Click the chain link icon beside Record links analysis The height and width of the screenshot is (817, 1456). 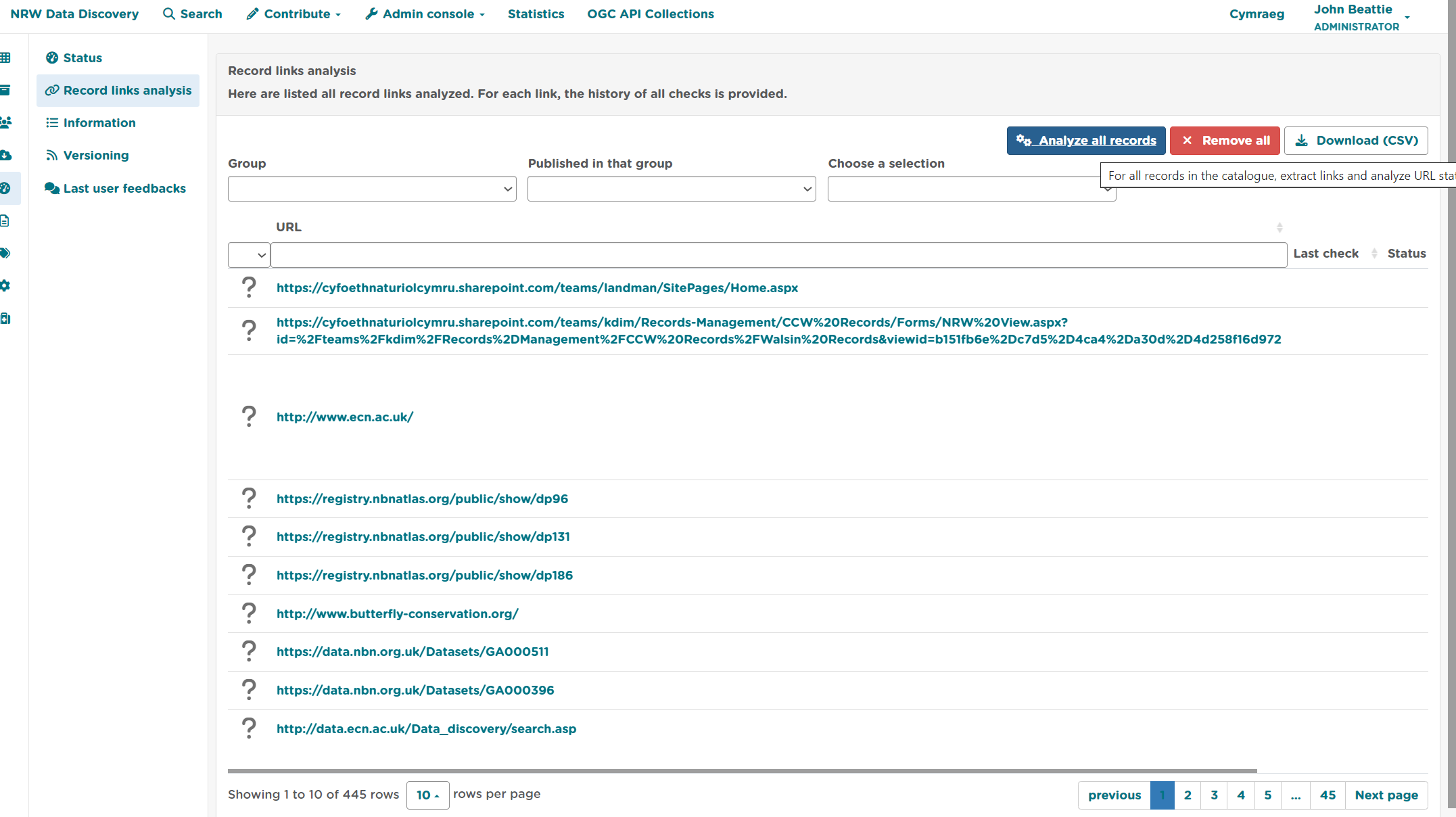[x=52, y=90]
